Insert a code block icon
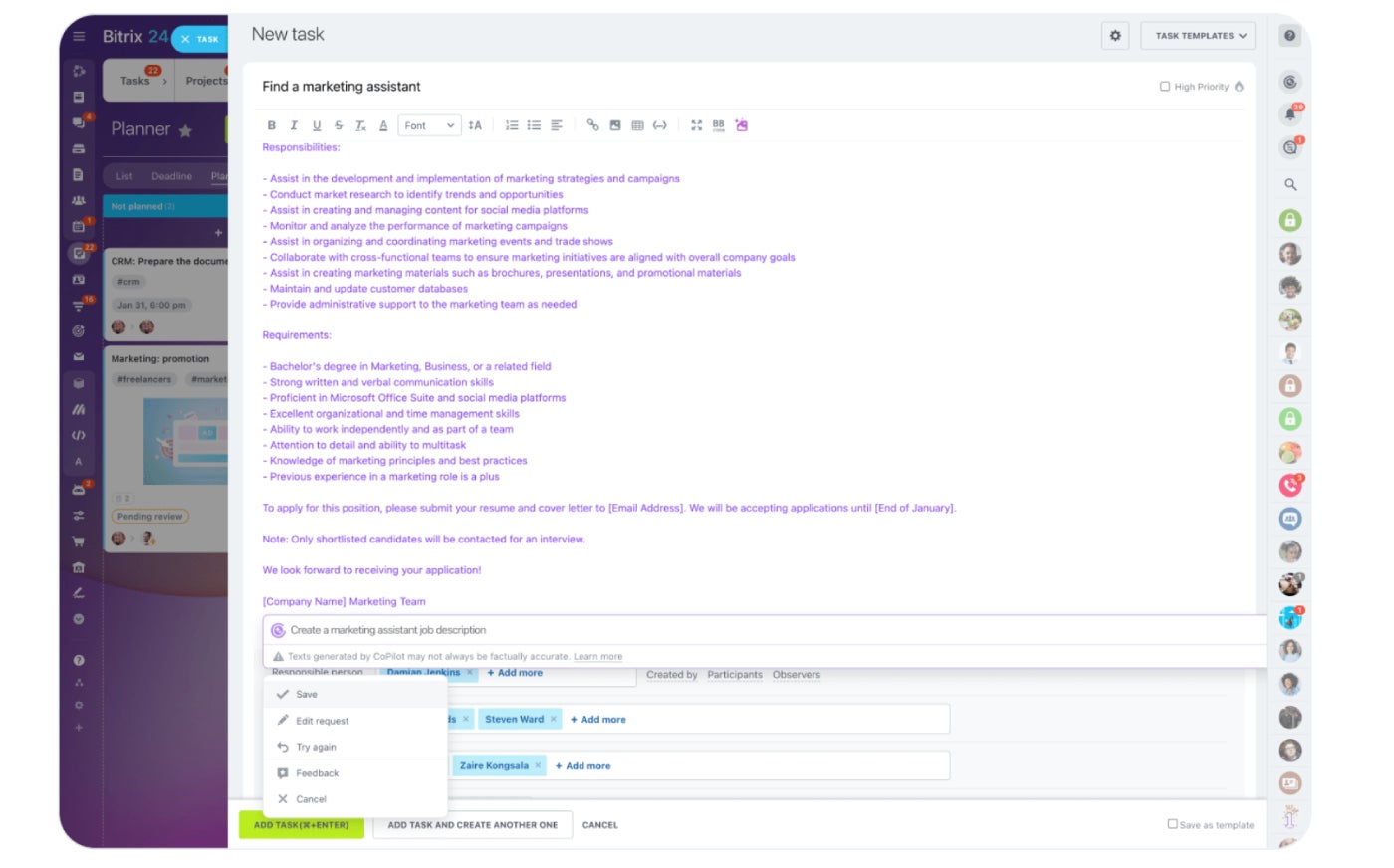The height and width of the screenshot is (868, 1394). (x=659, y=125)
